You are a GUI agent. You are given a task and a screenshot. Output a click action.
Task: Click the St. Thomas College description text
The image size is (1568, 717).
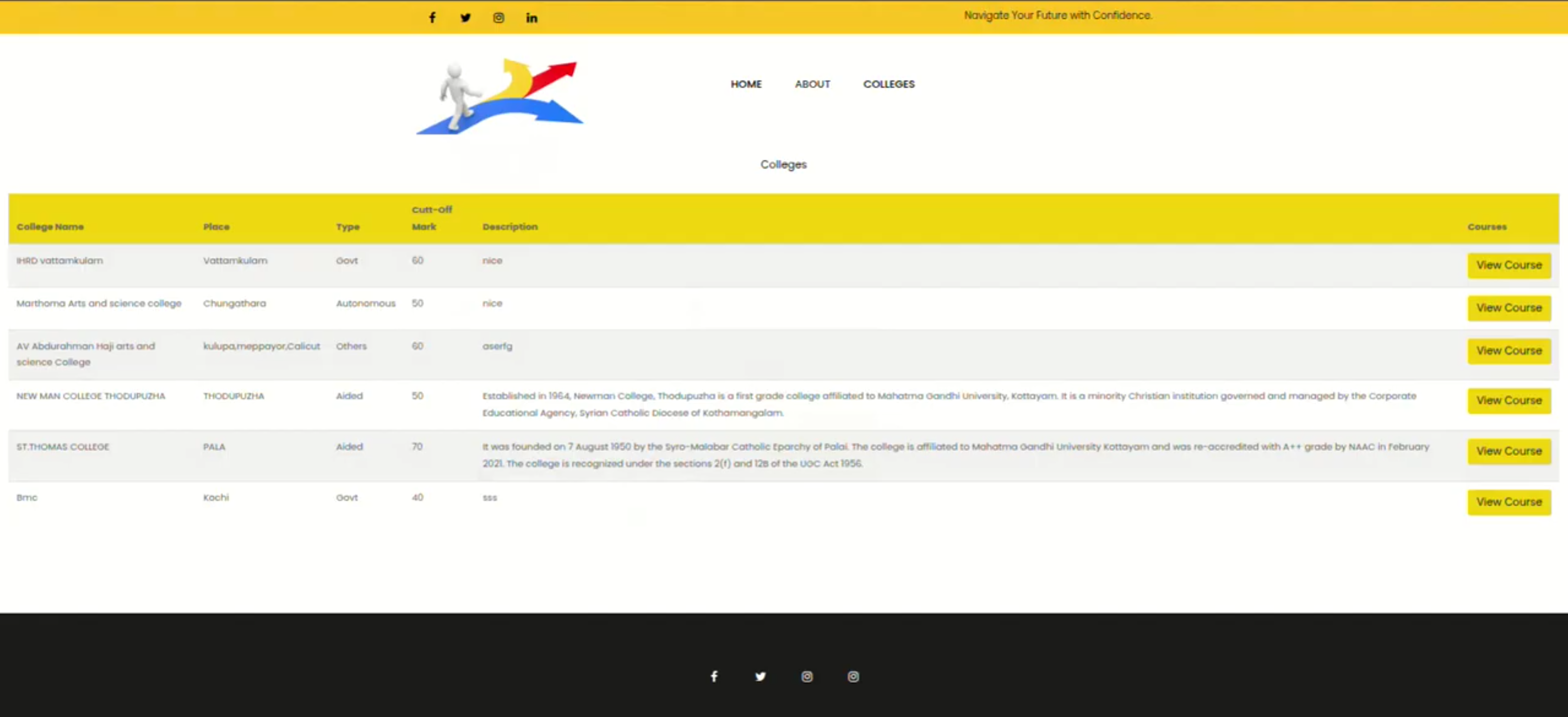coord(955,455)
